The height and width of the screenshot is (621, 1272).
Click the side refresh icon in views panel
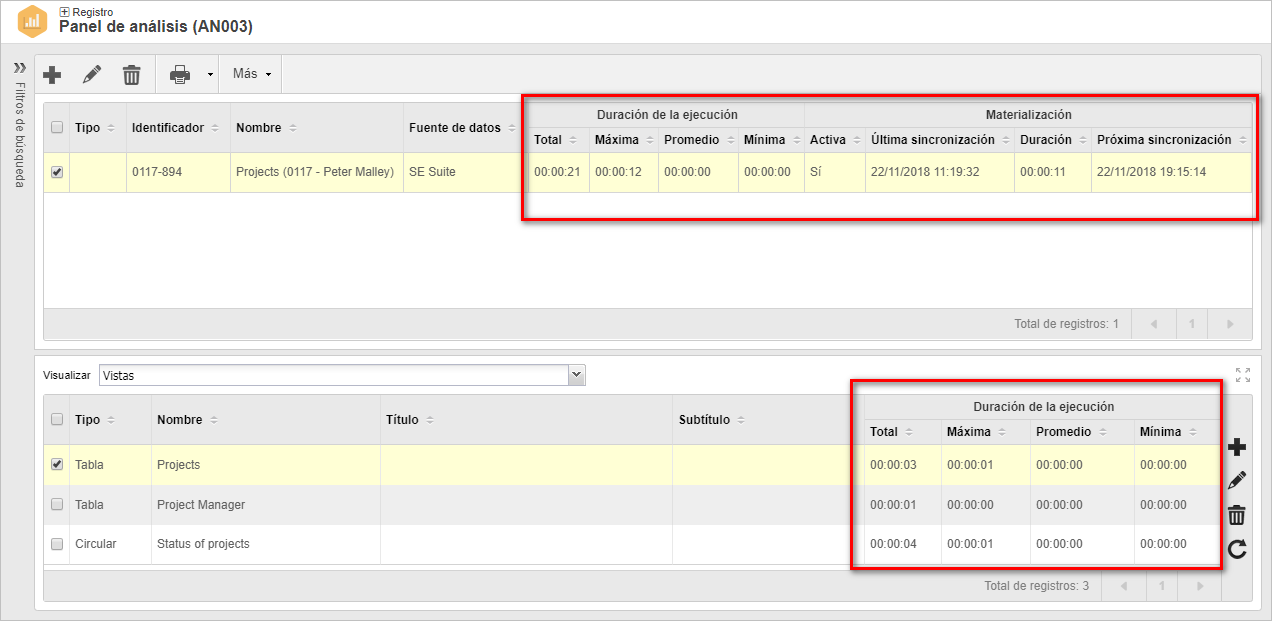1237,549
